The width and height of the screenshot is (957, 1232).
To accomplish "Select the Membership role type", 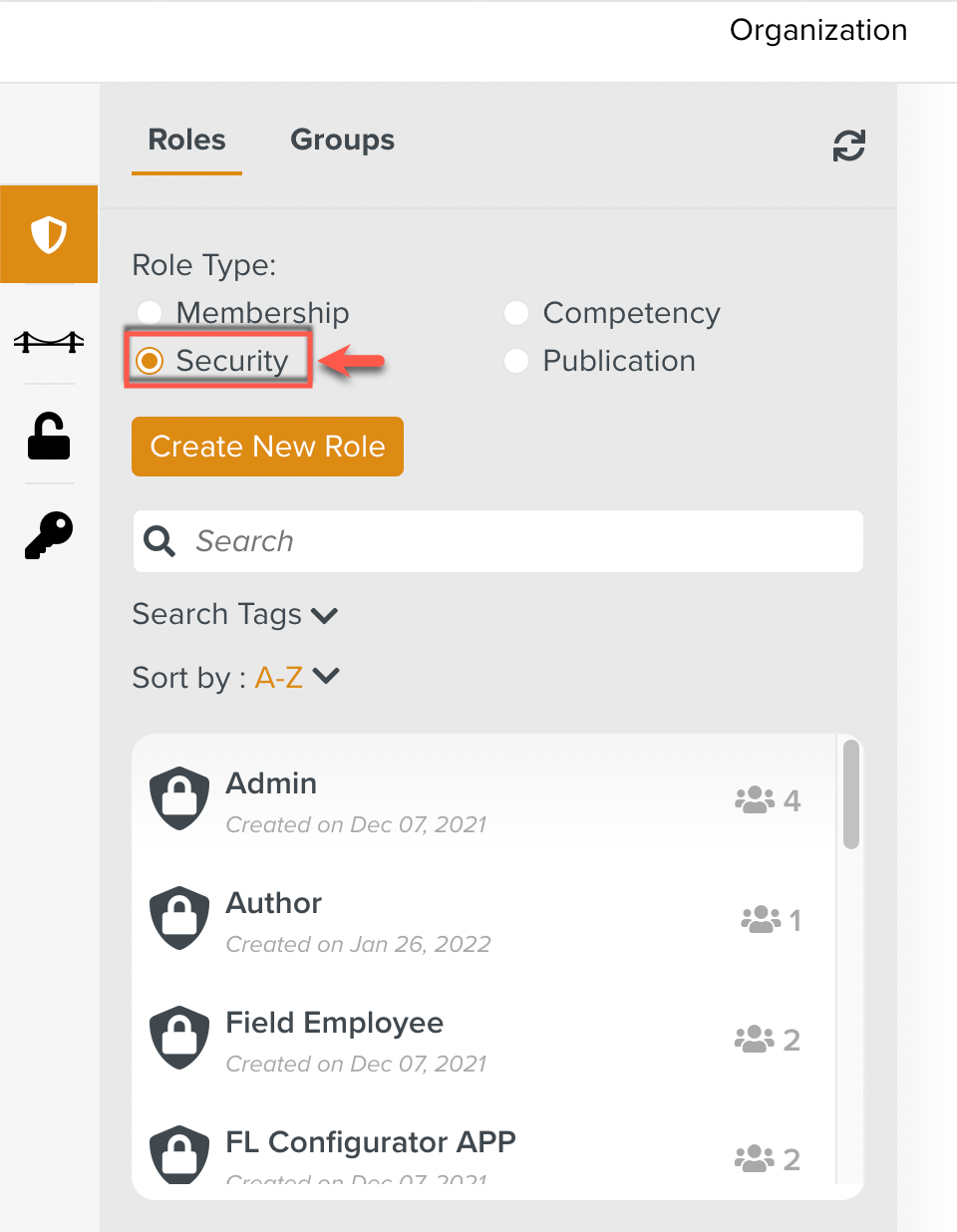I will [x=151, y=313].
